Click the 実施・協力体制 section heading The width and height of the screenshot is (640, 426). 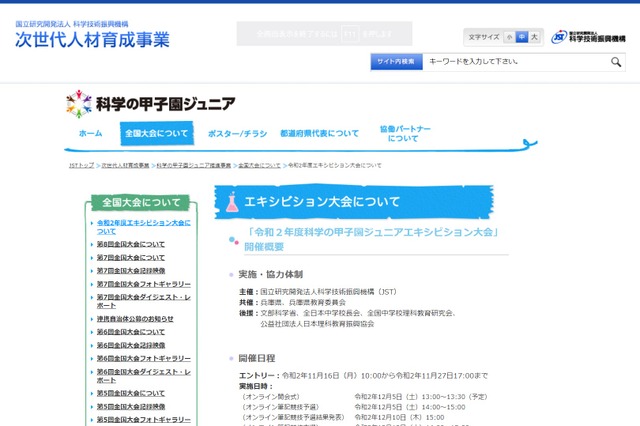[271, 274]
